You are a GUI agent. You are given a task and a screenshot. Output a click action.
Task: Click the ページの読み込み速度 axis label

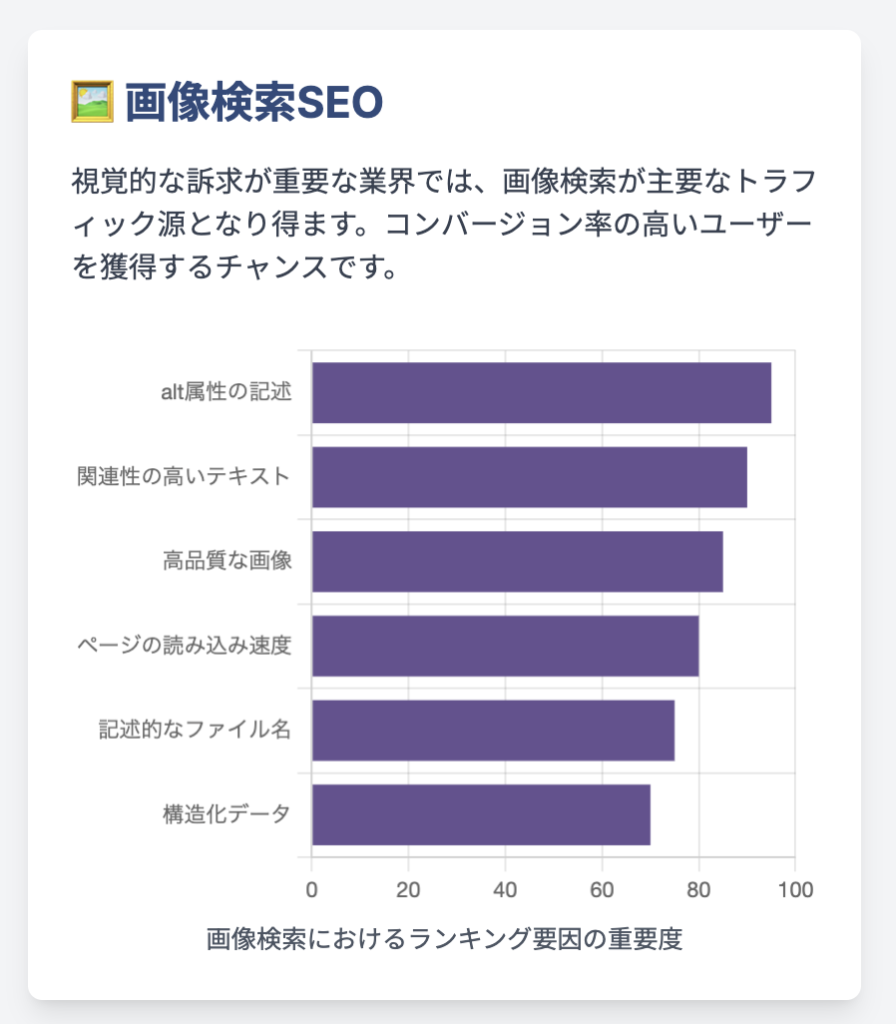tap(184, 645)
